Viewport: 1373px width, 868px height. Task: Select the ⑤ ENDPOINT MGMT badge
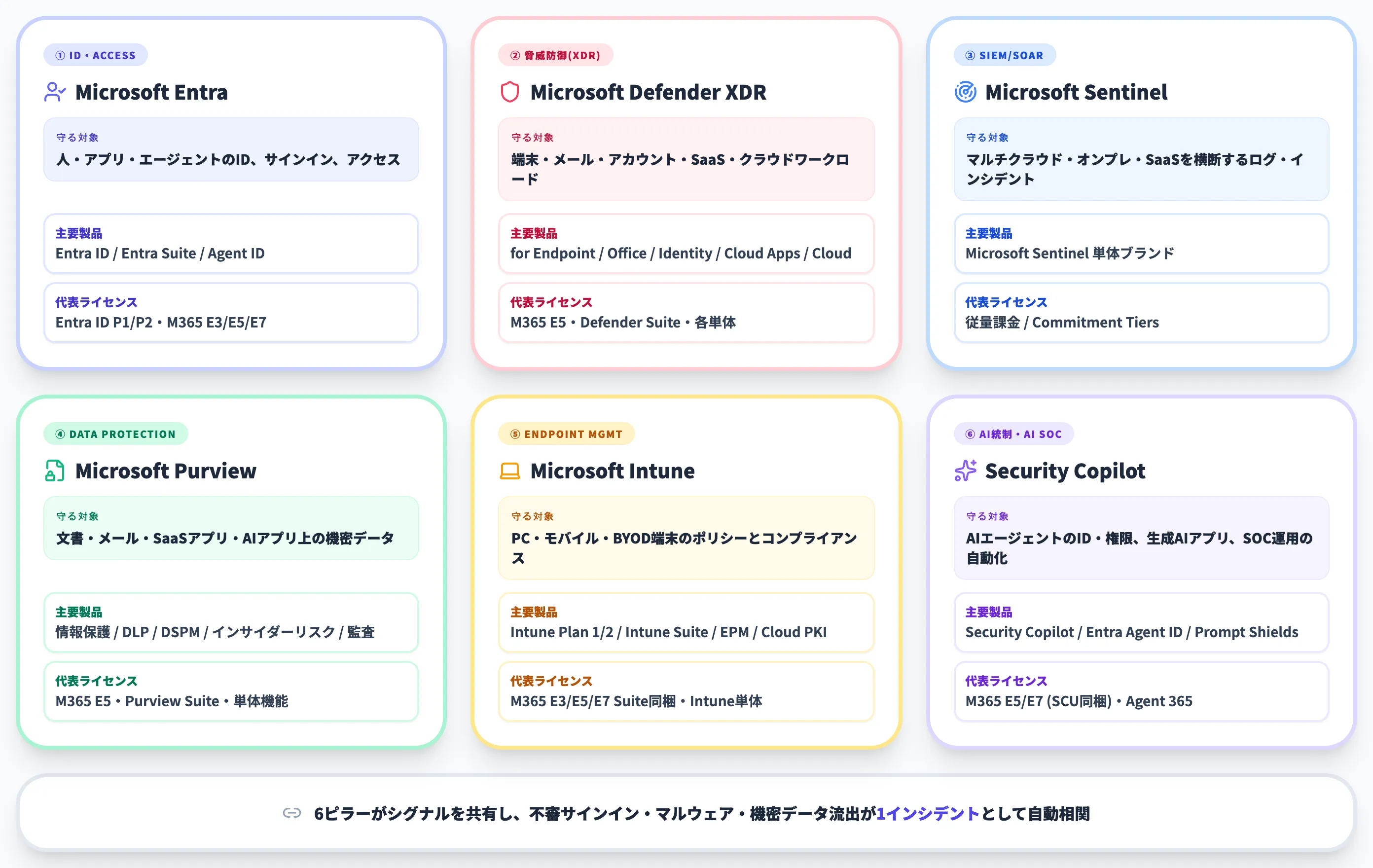click(x=566, y=434)
